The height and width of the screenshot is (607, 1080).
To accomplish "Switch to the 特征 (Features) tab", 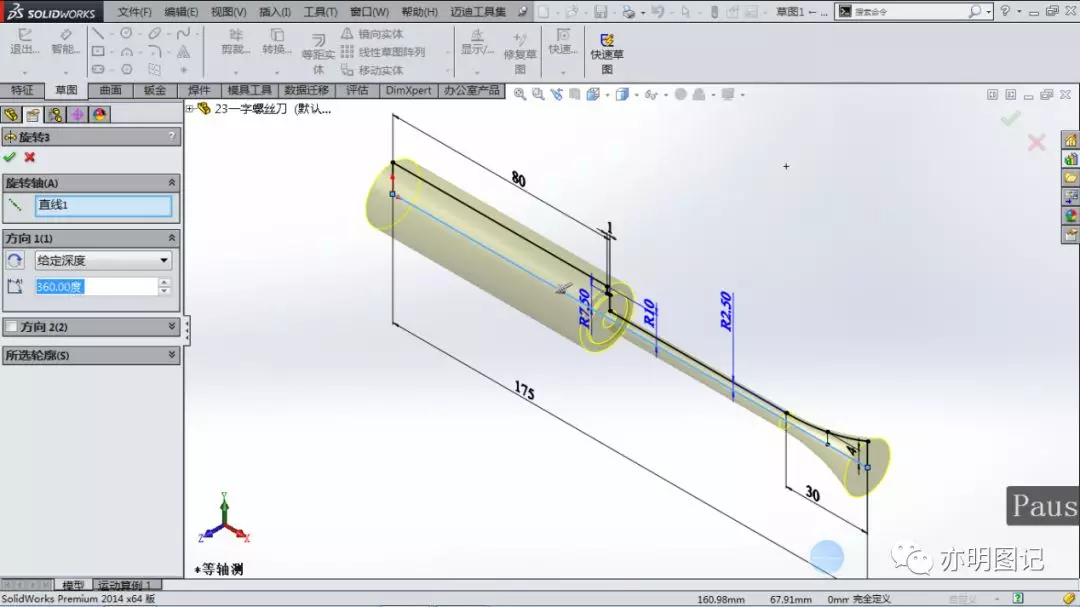I will click(x=22, y=90).
